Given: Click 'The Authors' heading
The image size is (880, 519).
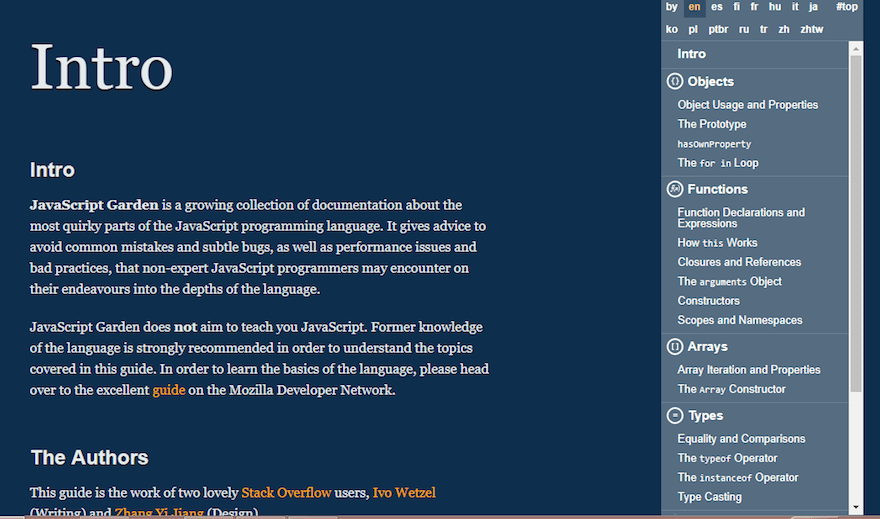Looking at the screenshot, I should (89, 458).
